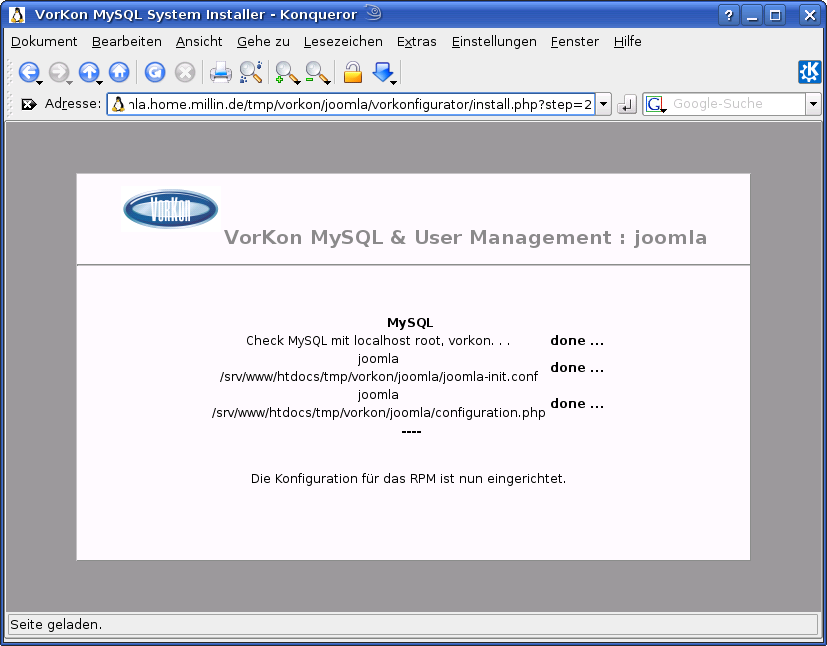Image resolution: width=827 pixels, height=646 pixels.
Task: Open the Back button history arrow
Action: pyautogui.click(x=39, y=82)
